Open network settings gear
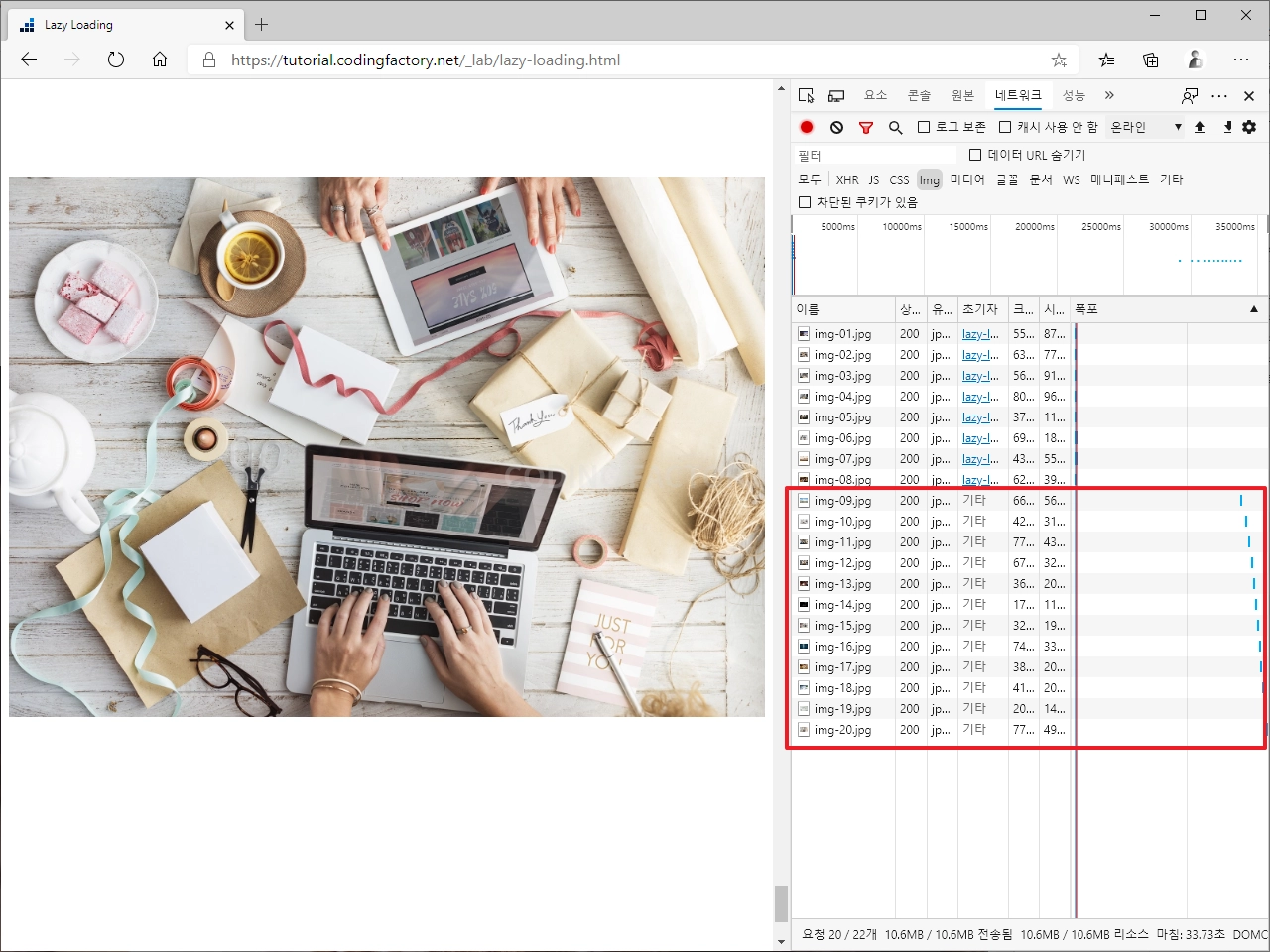This screenshot has height=952, width=1270. pyautogui.click(x=1249, y=127)
